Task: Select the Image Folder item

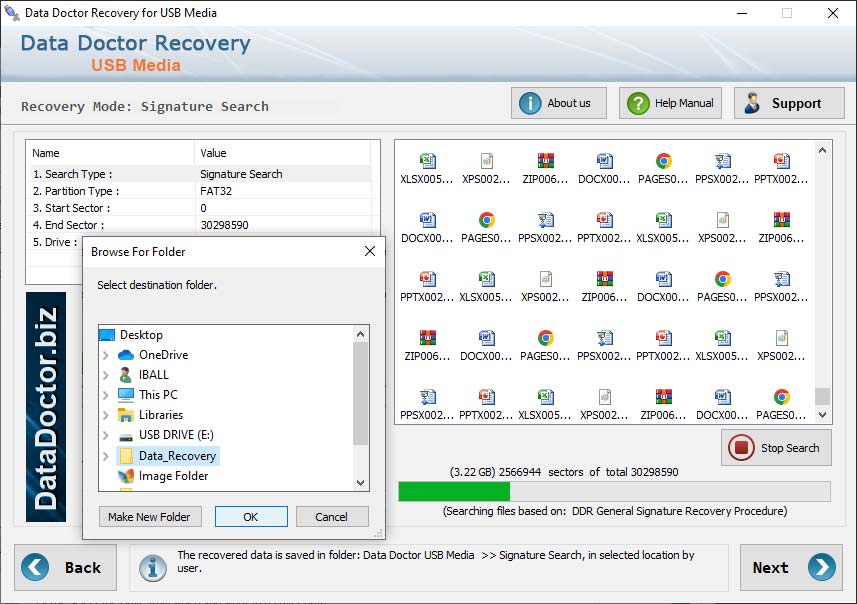Action: 173,476
